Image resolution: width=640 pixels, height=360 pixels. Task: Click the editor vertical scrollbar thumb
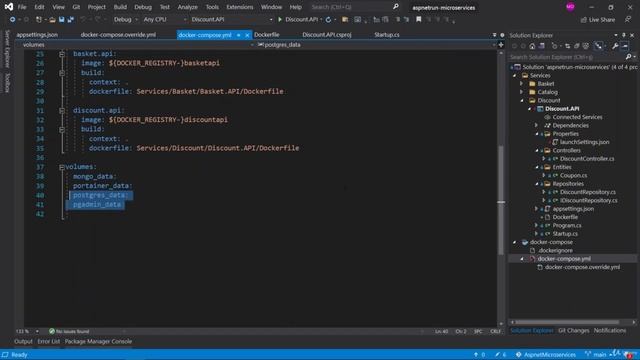pos(501,200)
